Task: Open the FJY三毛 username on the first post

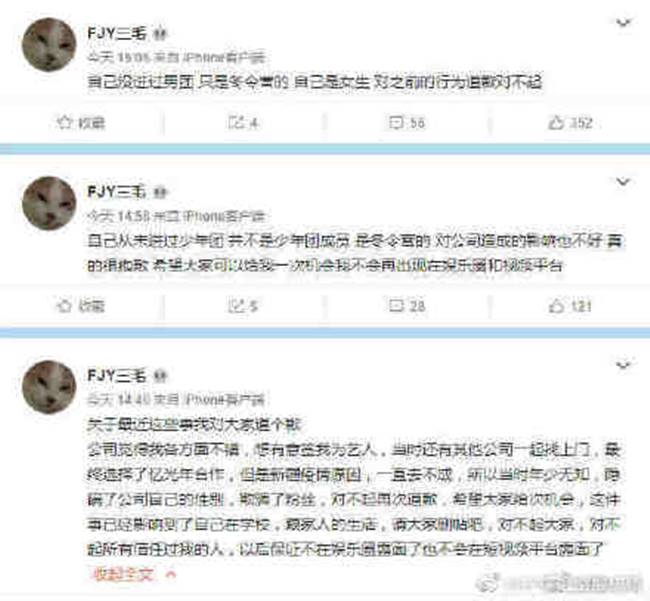Action: [x=117, y=34]
